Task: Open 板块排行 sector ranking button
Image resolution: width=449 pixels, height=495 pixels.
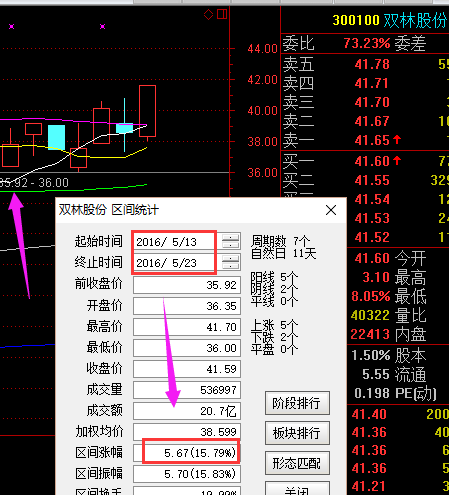Action: (x=297, y=433)
